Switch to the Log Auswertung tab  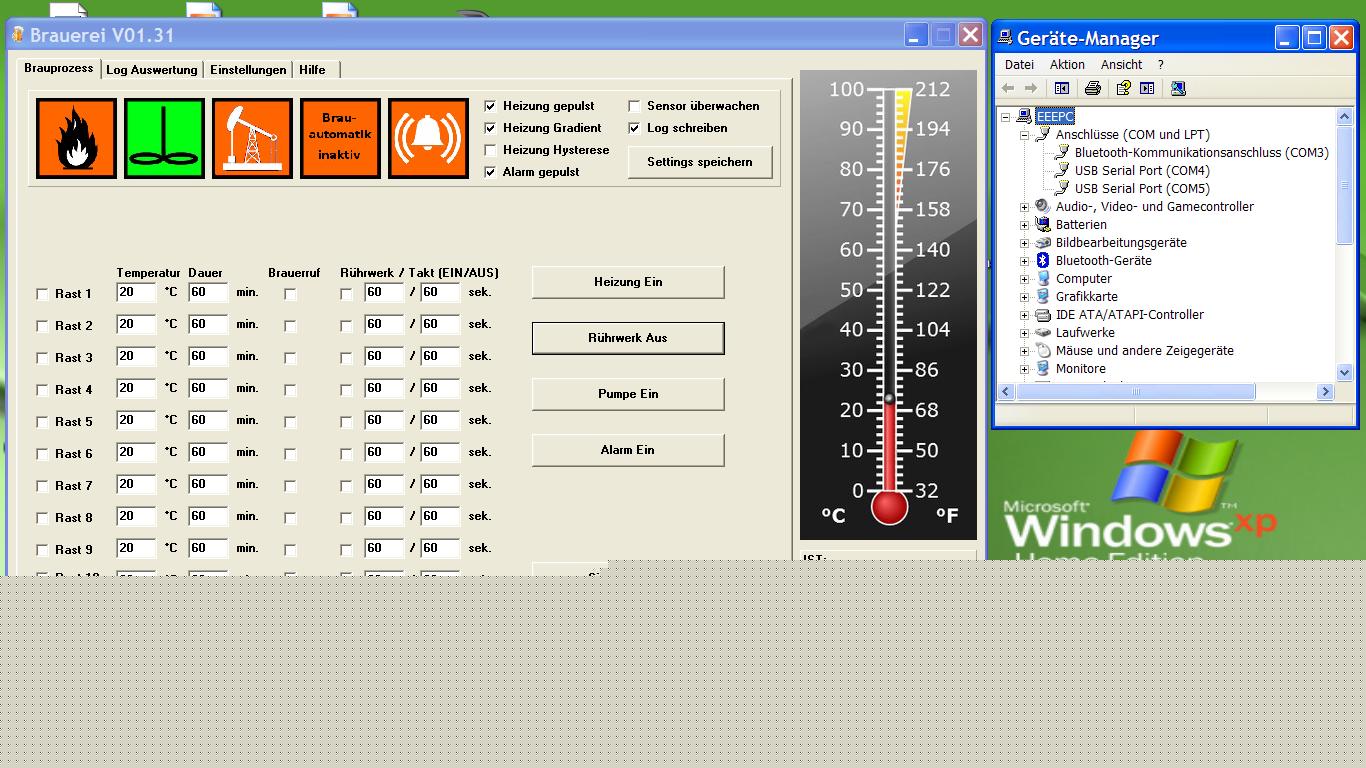pyautogui.click(x=151, y=70)
